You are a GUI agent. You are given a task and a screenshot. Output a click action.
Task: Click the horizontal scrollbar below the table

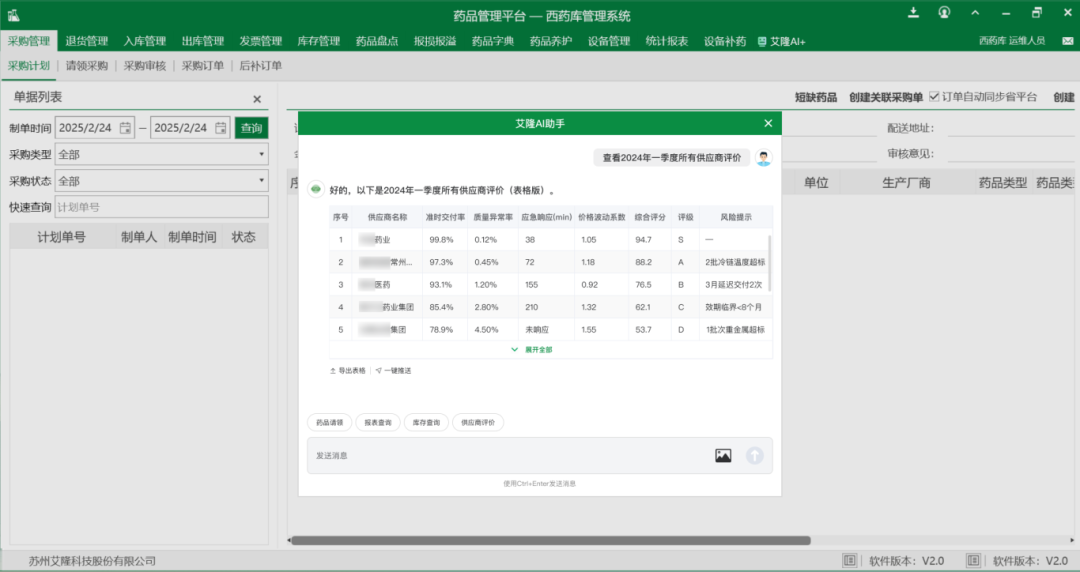pyautogui.click(x=550, y=541)
